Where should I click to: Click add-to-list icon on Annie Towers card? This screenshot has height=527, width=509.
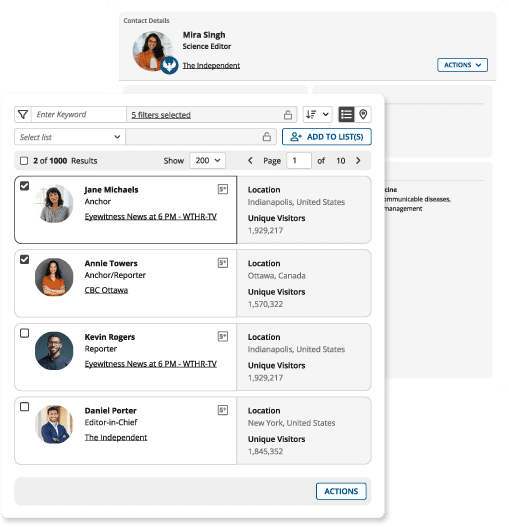coord(223,263)
